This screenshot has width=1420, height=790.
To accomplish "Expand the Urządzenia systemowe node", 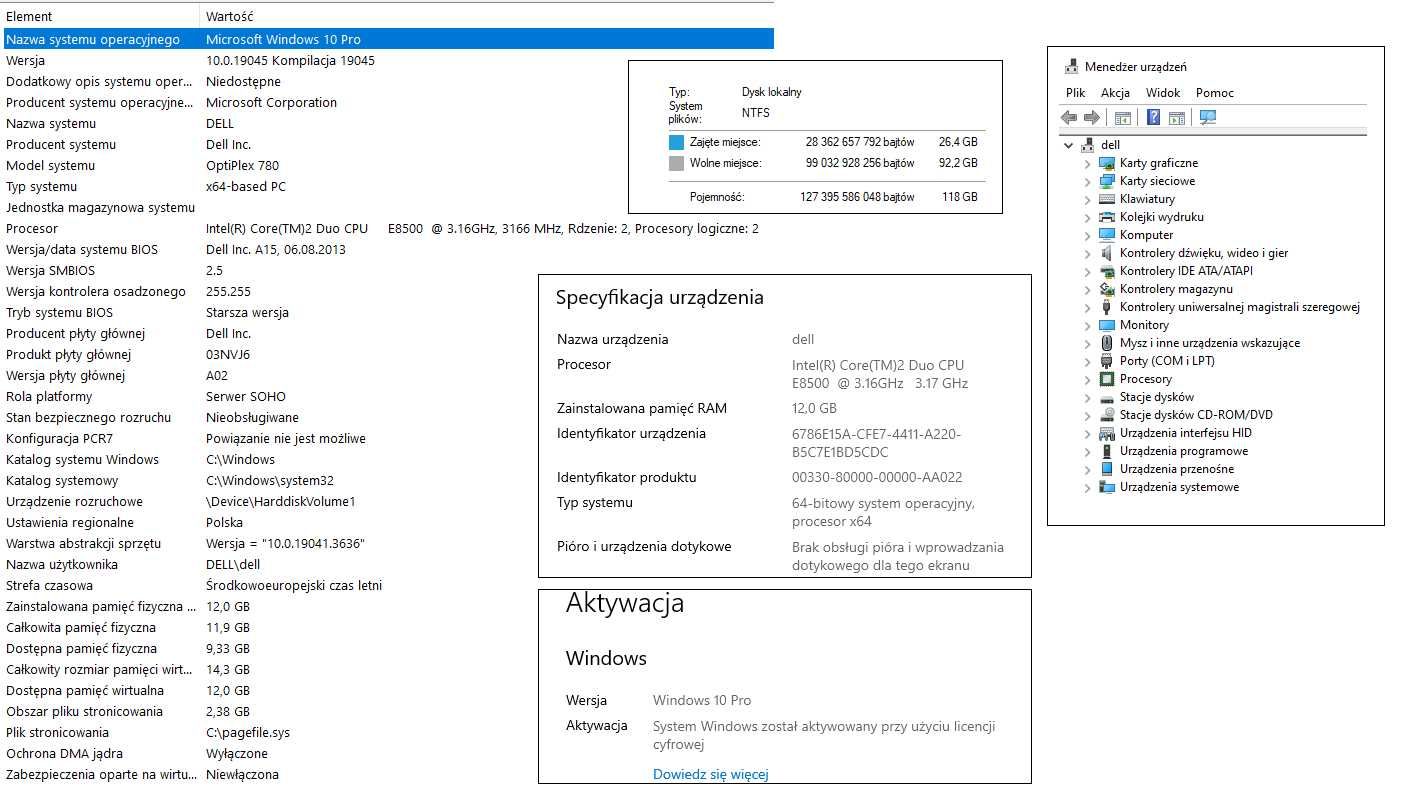I will (1088, 487).
